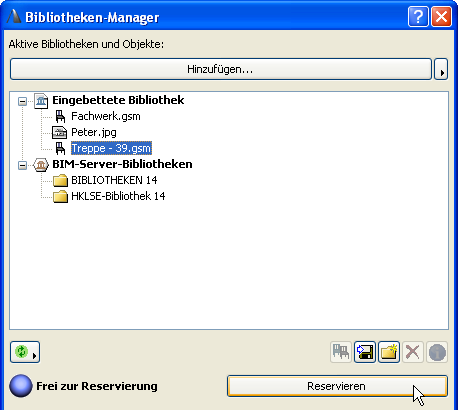
Task: Click the Eingebettete Bibliothek library icon
Action: (x=41, y=101)
